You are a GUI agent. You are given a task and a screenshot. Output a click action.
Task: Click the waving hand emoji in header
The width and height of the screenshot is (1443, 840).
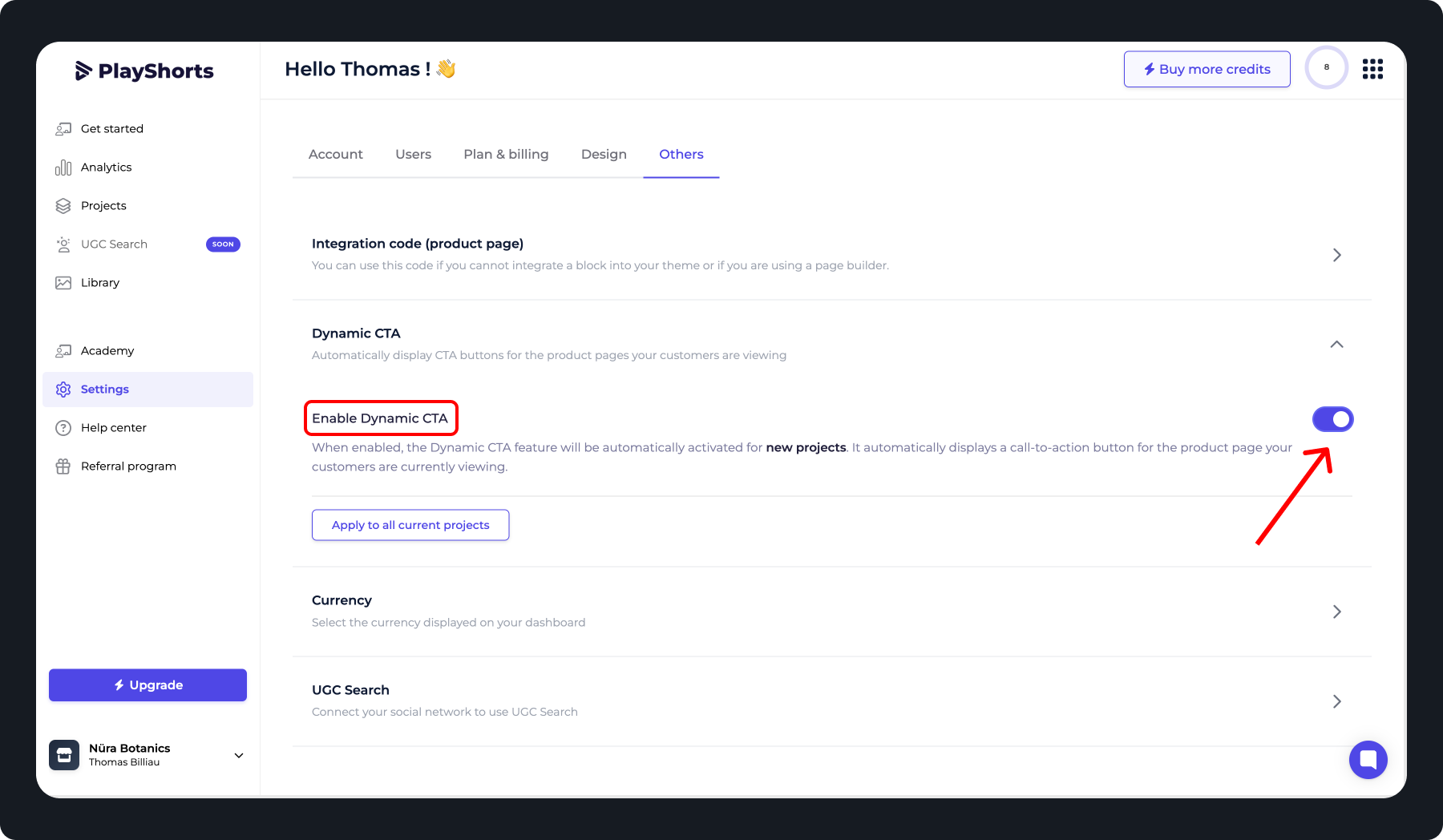point(447,69)
